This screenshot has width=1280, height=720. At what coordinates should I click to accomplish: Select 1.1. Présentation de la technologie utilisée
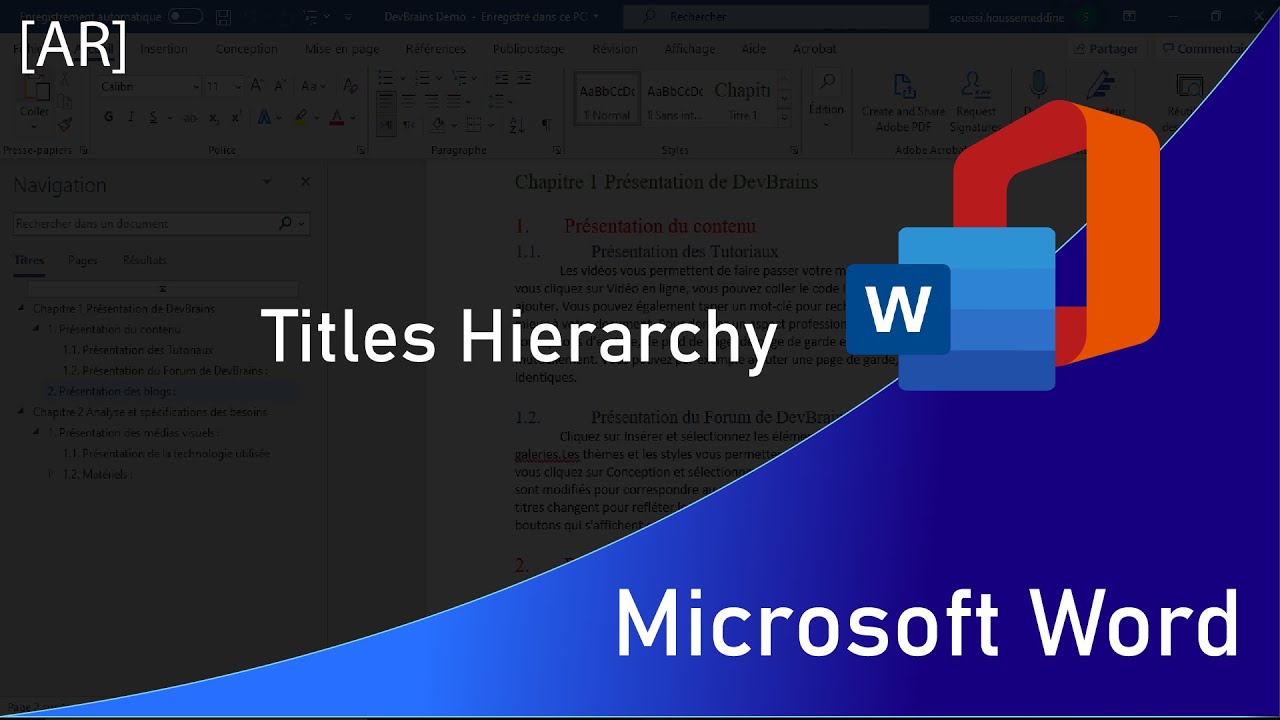tap(166, 453)
